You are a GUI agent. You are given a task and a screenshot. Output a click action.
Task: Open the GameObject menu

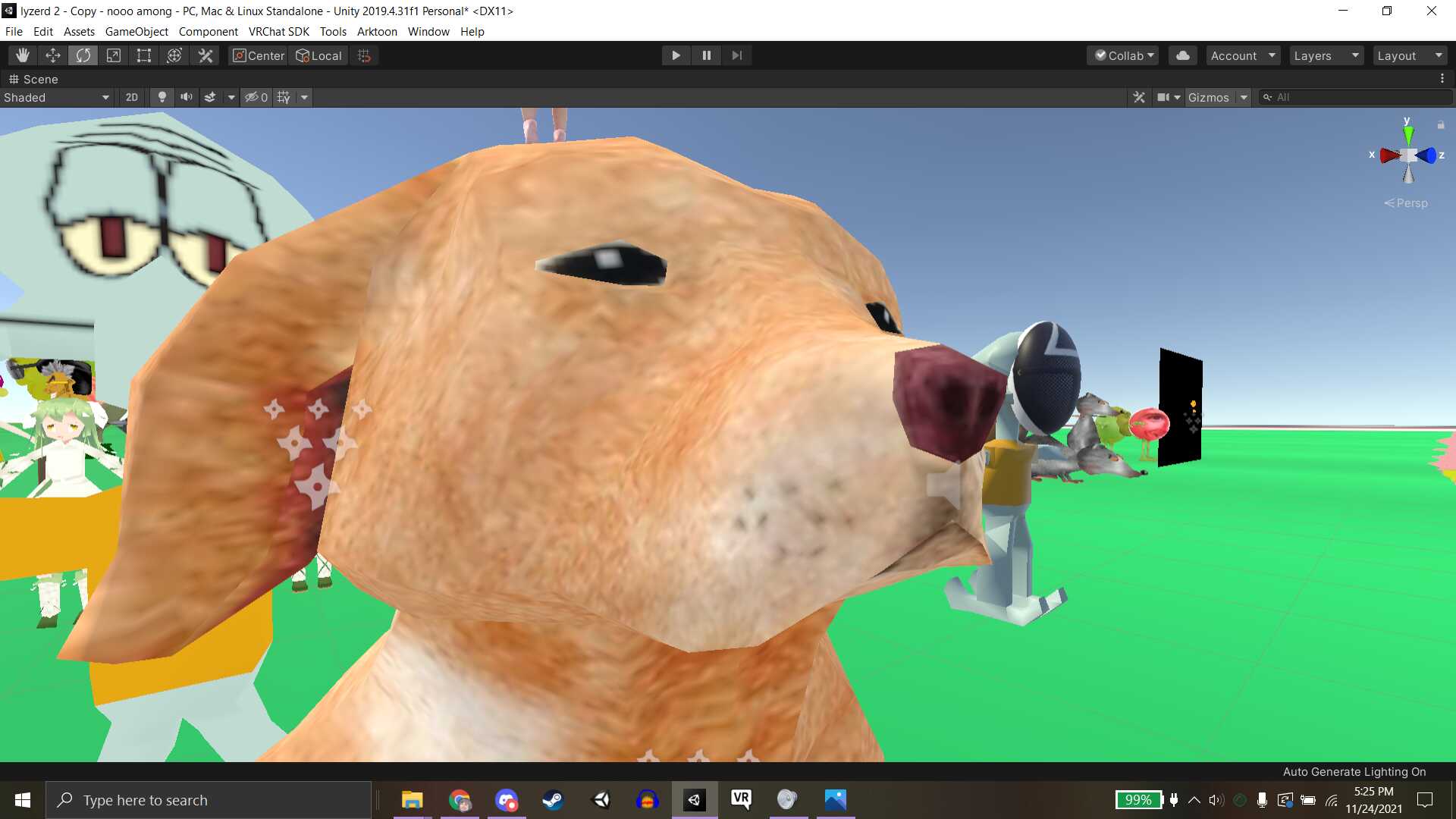point(136,32)
